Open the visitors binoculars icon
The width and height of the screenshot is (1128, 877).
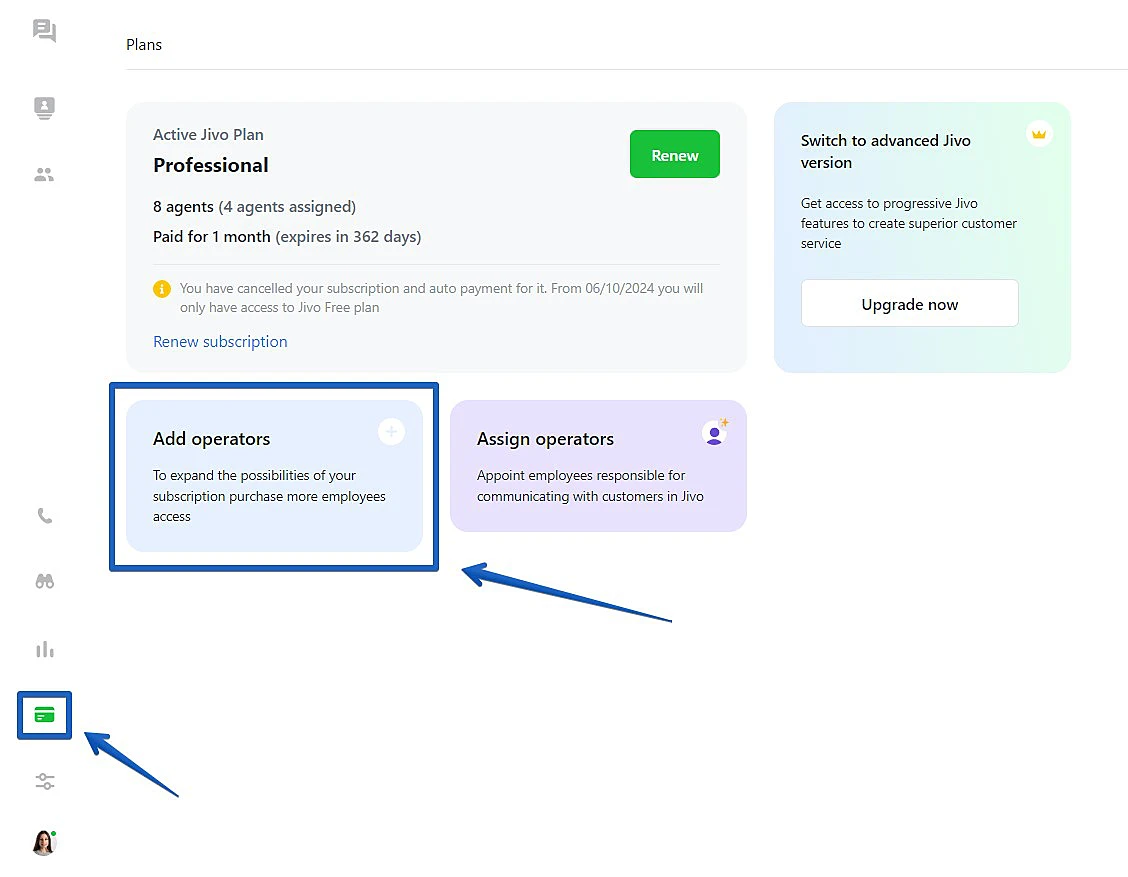[45, 581]
